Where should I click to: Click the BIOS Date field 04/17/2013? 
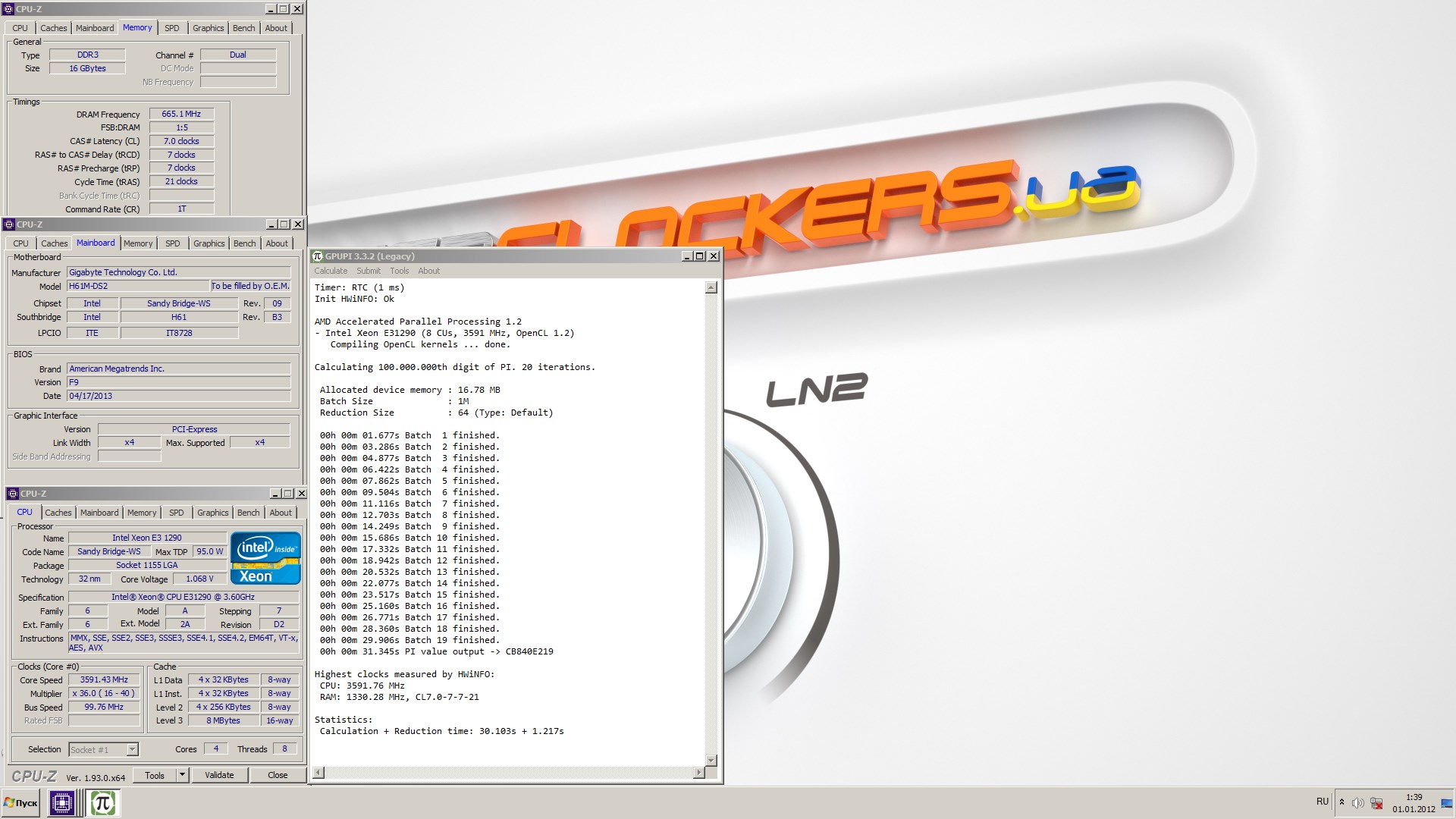point(179,396)
